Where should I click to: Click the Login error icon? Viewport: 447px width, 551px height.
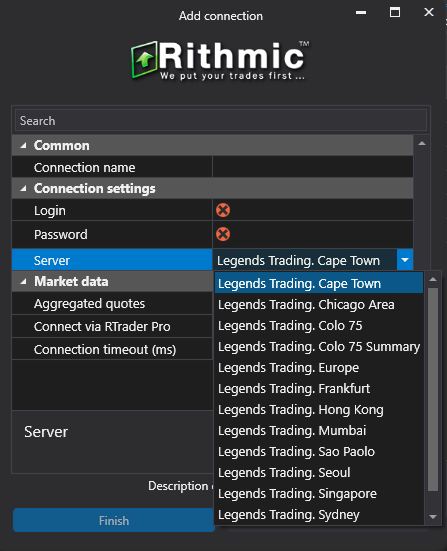(x=223, y=210)
